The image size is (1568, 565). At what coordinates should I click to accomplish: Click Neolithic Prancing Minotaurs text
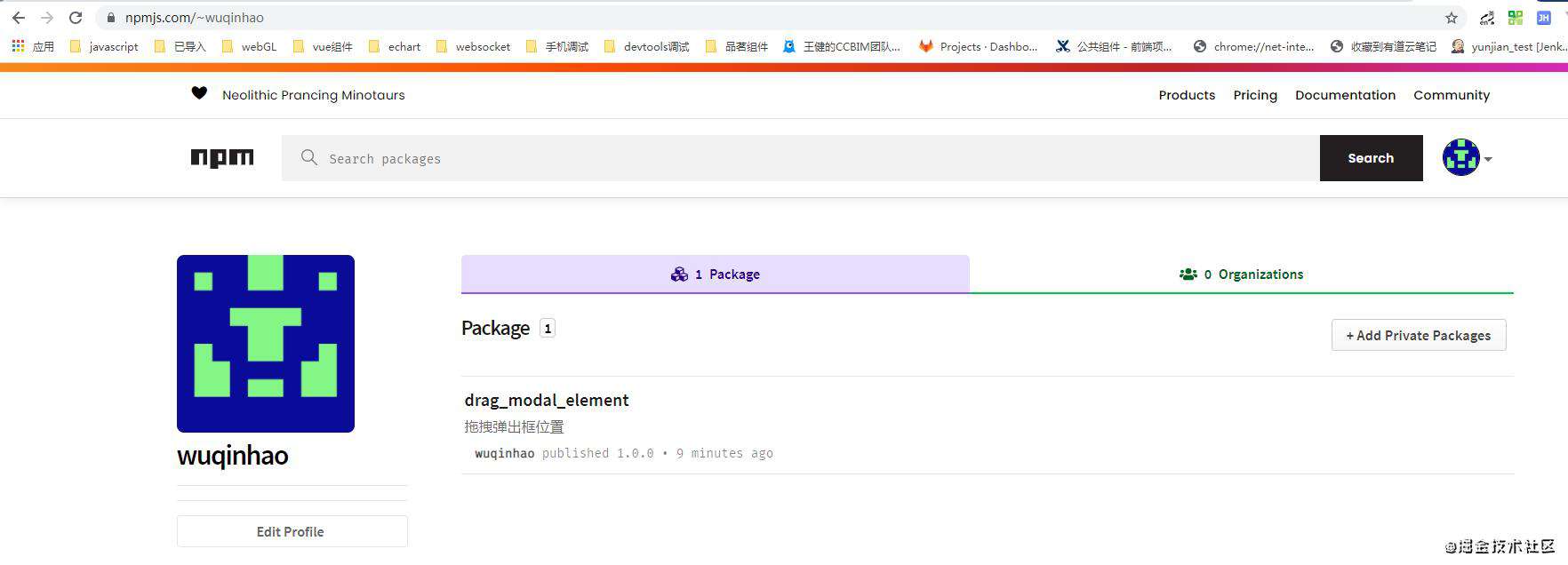pos(314,95)
